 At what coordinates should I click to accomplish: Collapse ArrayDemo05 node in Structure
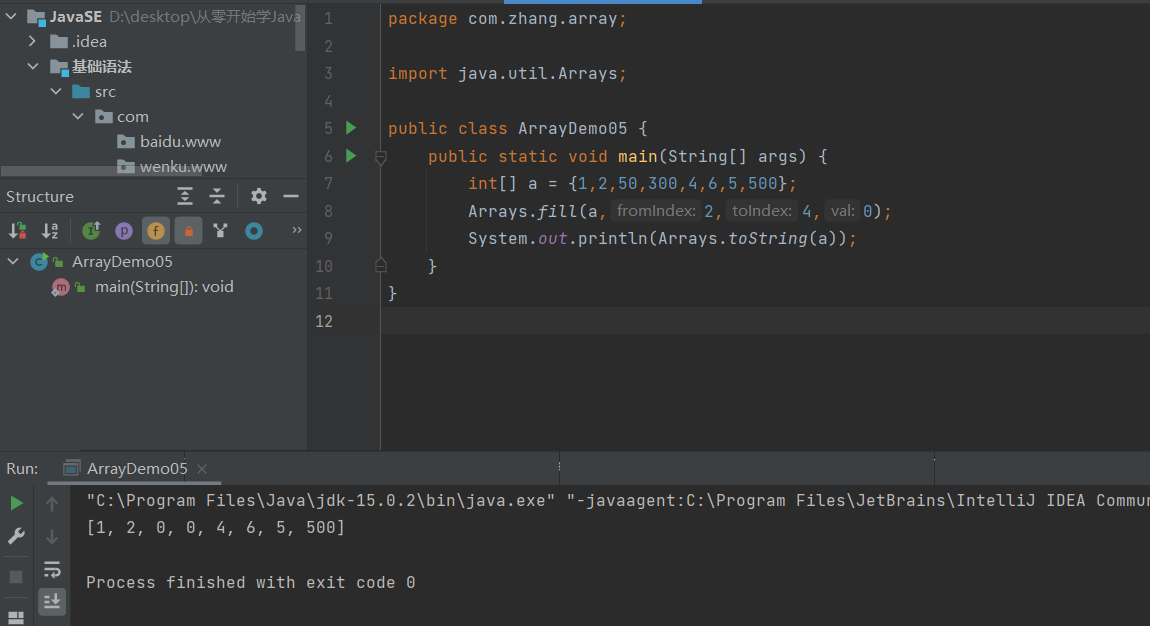point(12,261)
